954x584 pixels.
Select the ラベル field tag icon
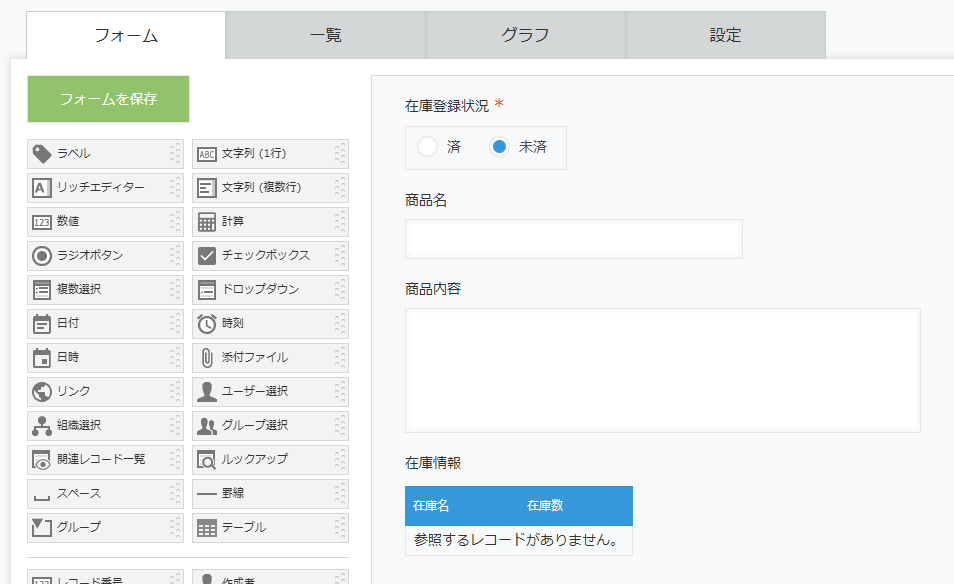pos(42,154)
